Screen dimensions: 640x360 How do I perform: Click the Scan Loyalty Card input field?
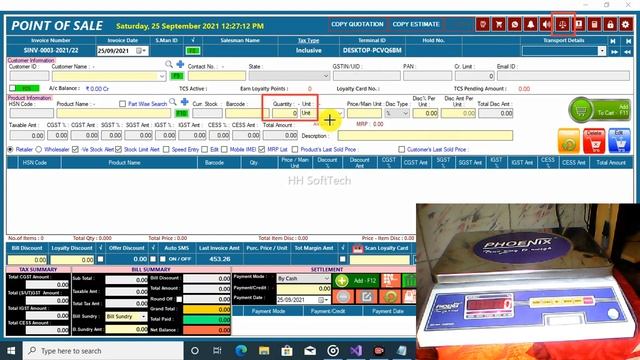click(x=380, y=259)
